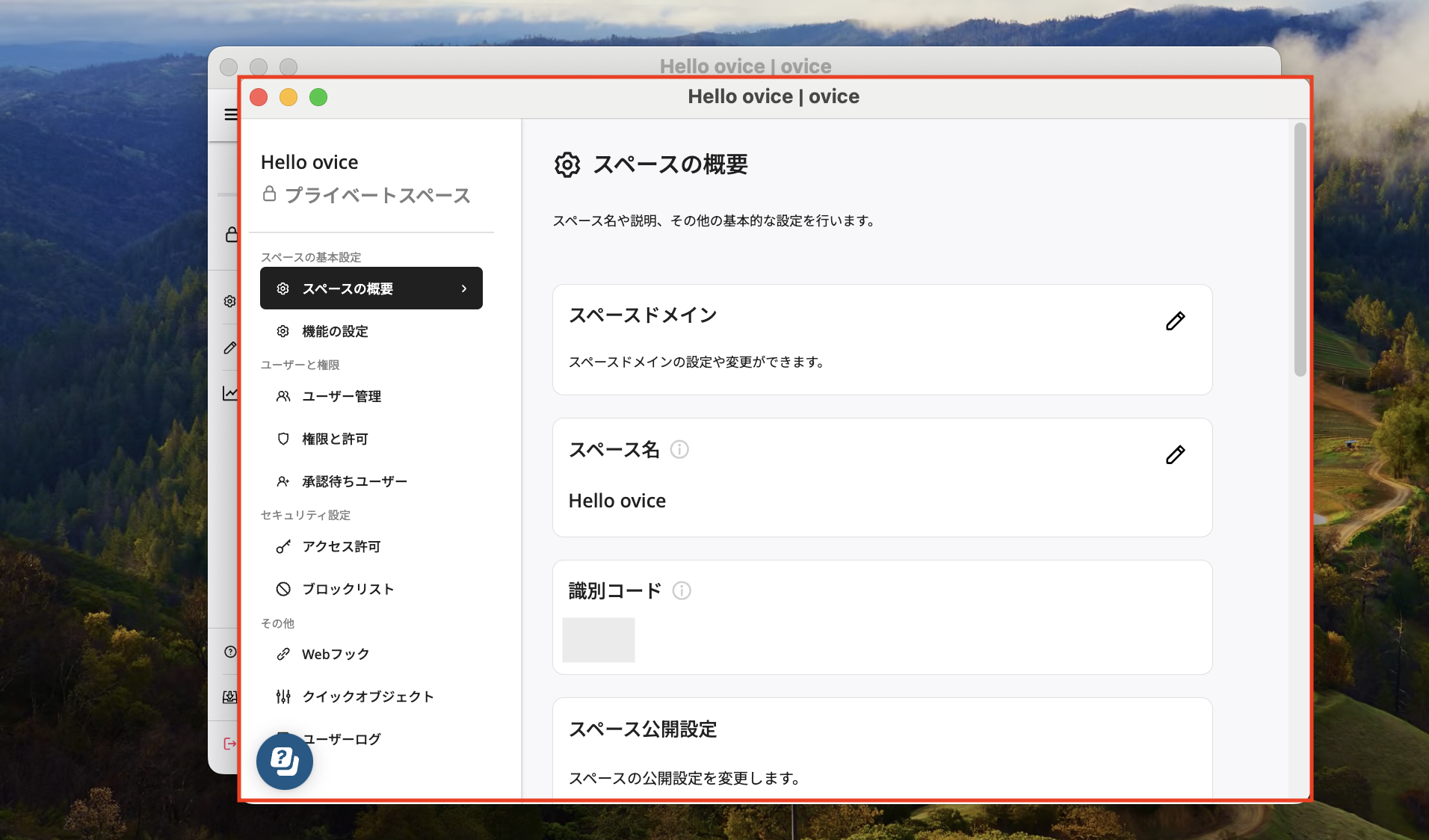Click the Hello ovice space name value

point(617,501)
